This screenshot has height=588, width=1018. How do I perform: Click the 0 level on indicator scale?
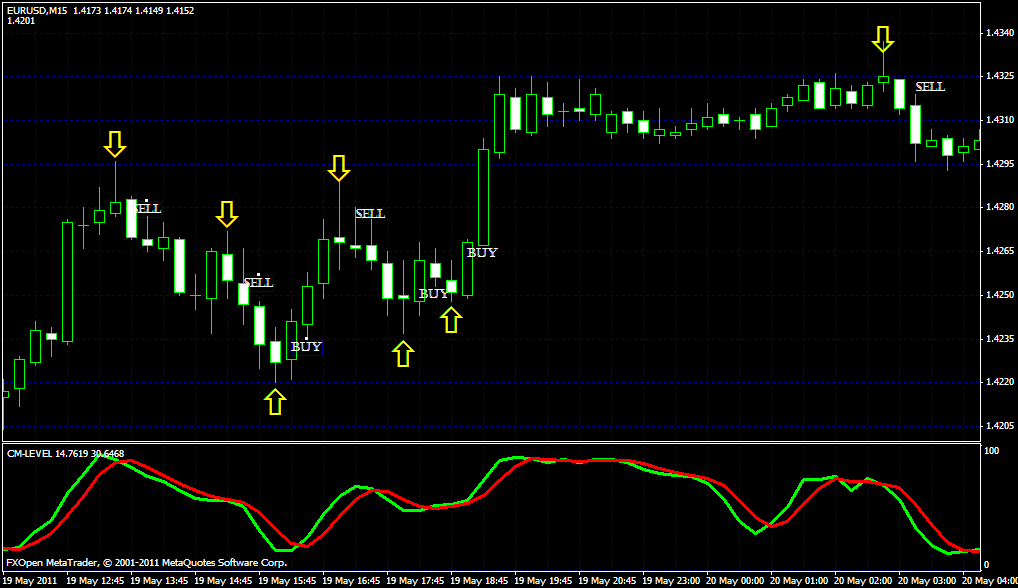click(987, 565)
